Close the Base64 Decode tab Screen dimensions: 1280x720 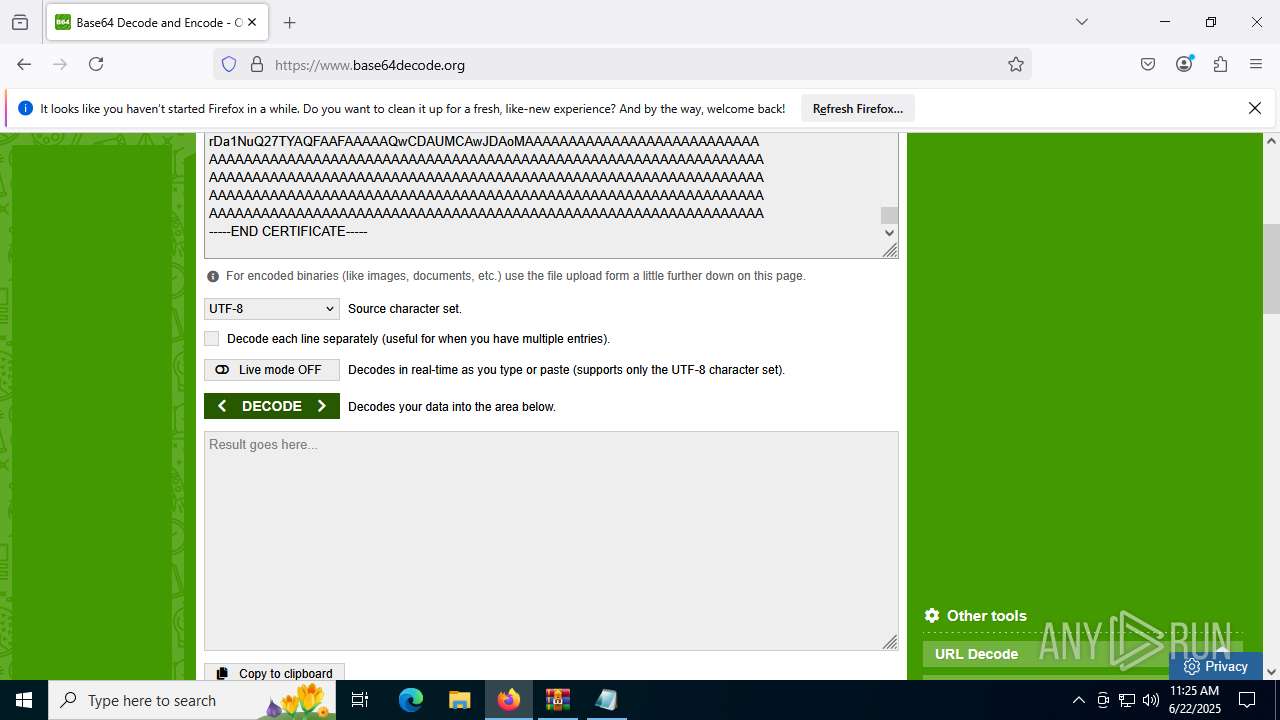click(x=251, y=22)
